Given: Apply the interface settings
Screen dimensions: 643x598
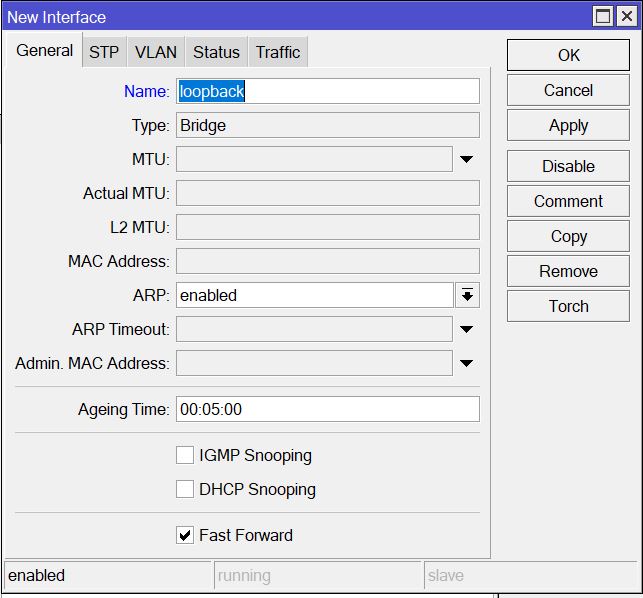Looking at the screenshot, I should [568, 125].
